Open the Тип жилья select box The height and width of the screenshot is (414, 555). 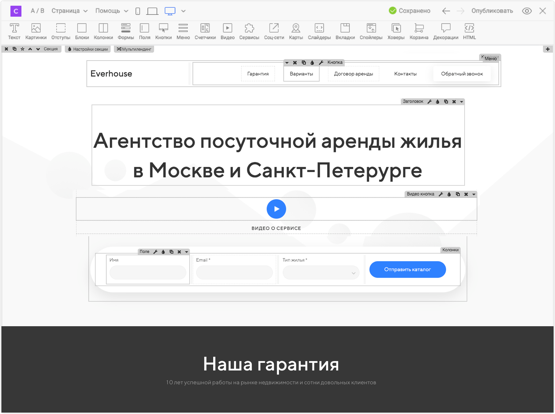click(321, 273)
